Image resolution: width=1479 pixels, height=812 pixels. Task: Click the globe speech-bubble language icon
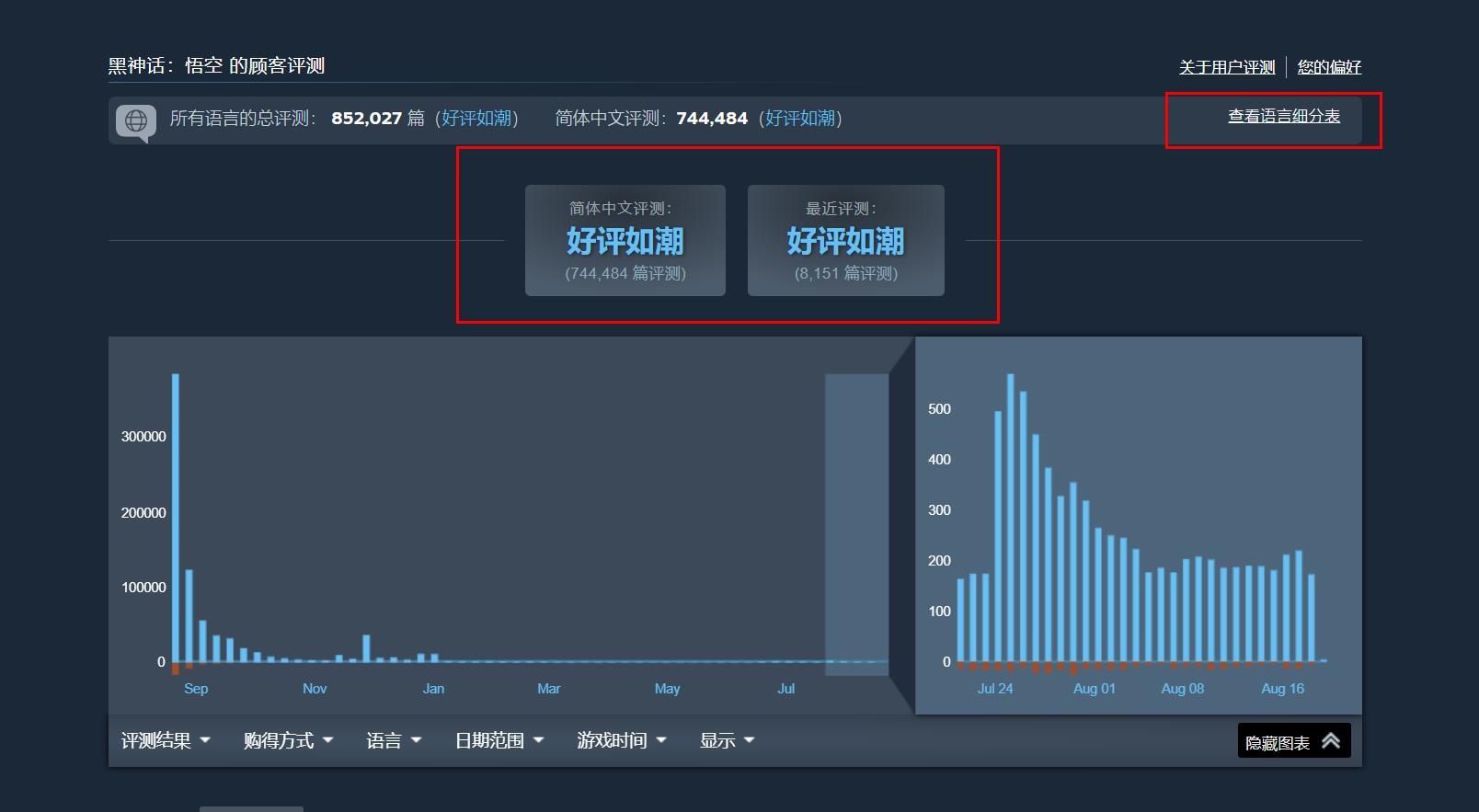[136, 120]
